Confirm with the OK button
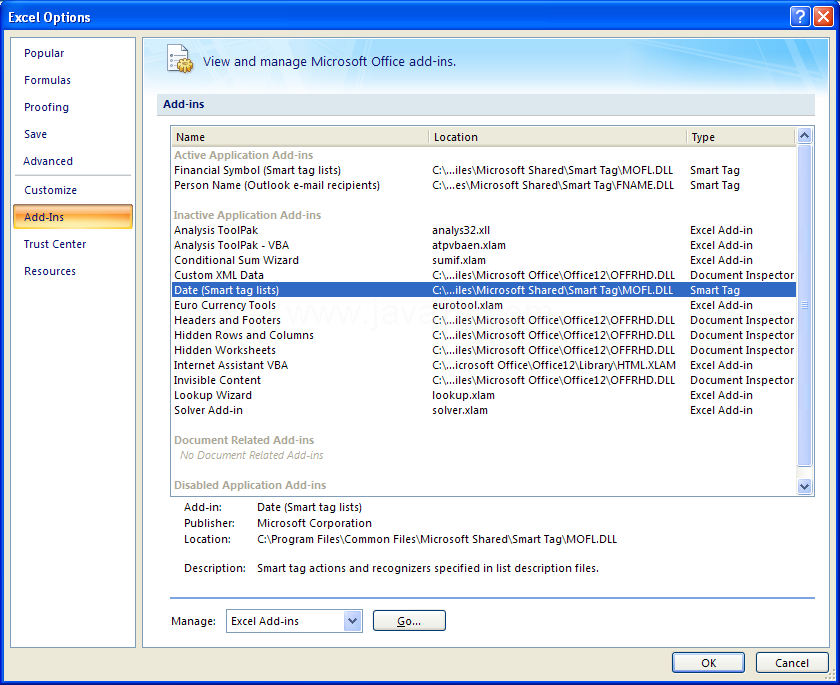Screen dimensions: 840x685 [708, 663]
